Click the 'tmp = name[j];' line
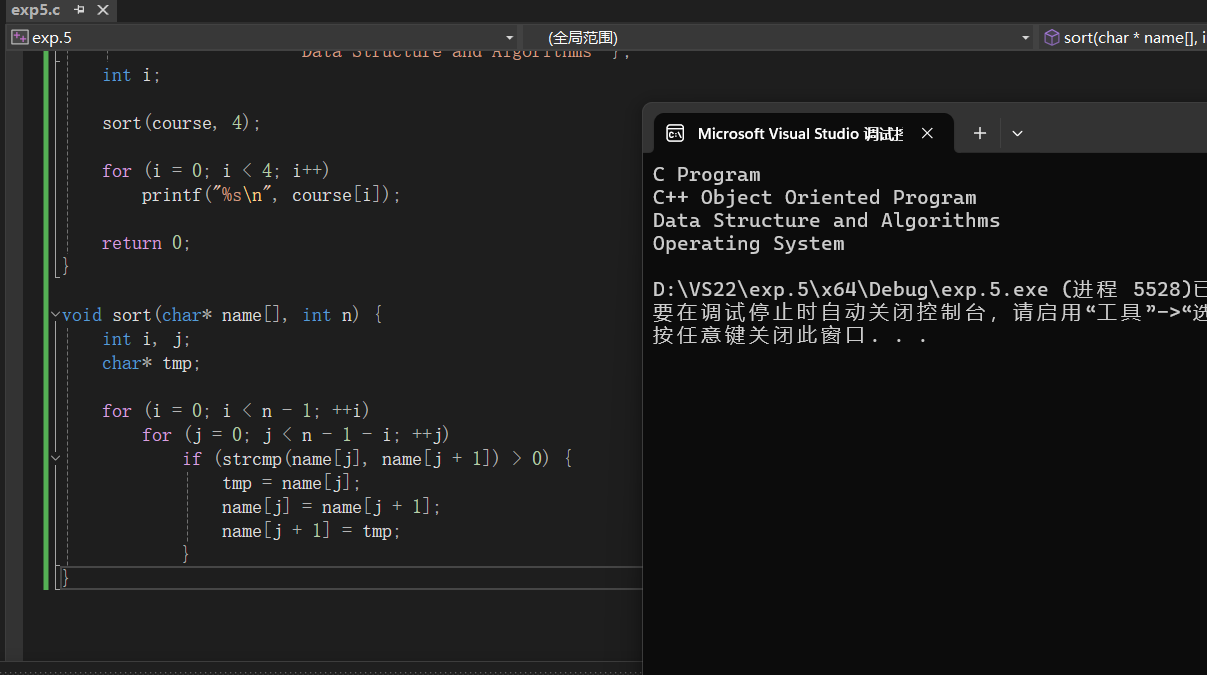 [x=291, y=483]
